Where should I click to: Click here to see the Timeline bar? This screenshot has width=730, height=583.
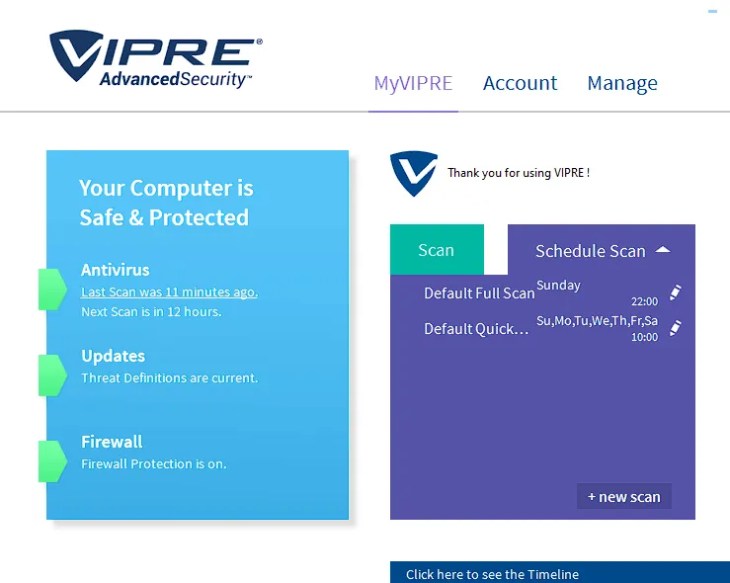pos(560,572)
